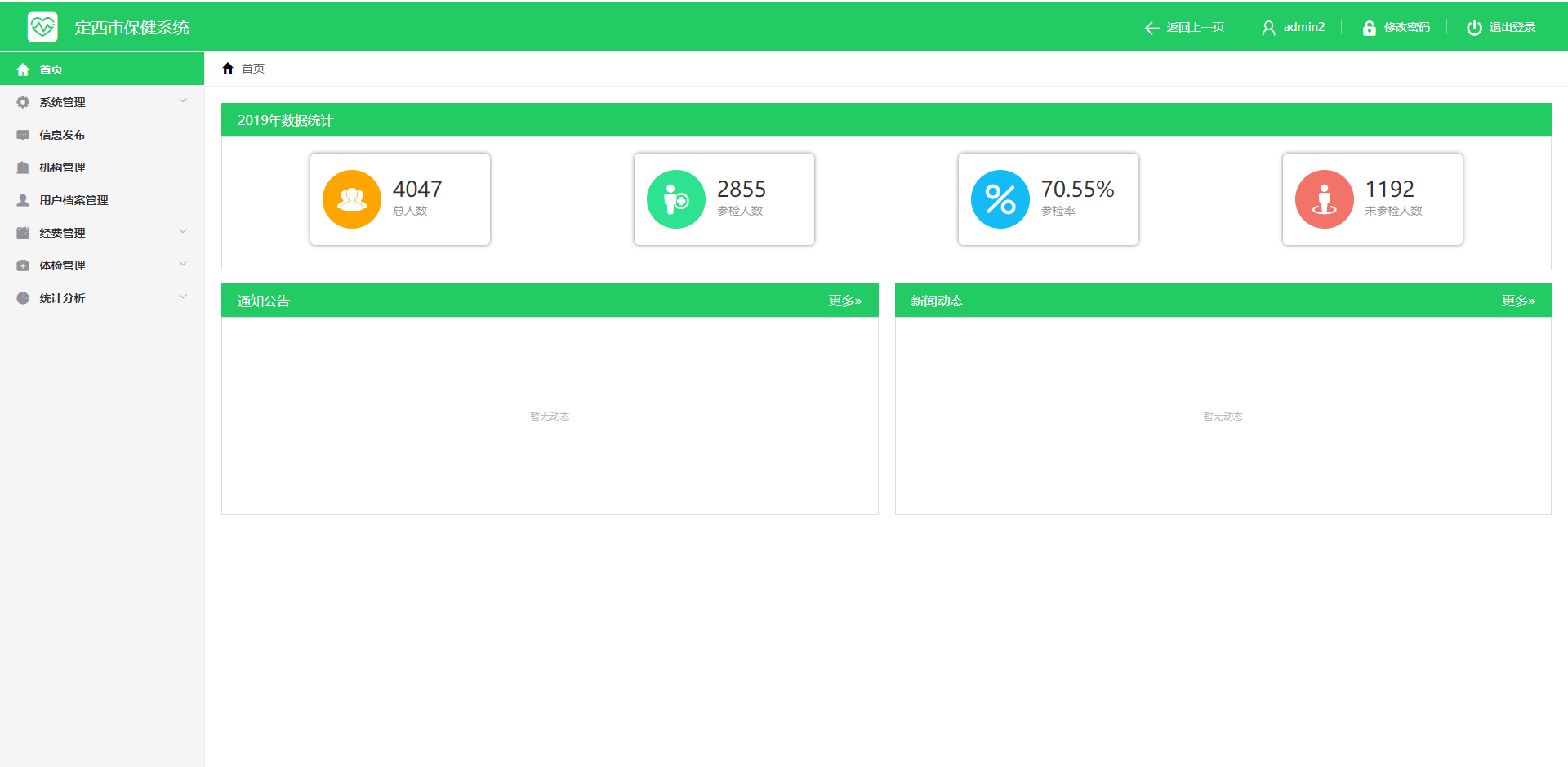The width and height of the screenshot is (1568, 767).
Task: Click the home icon in breadcrumb
Action: [228, 69]
